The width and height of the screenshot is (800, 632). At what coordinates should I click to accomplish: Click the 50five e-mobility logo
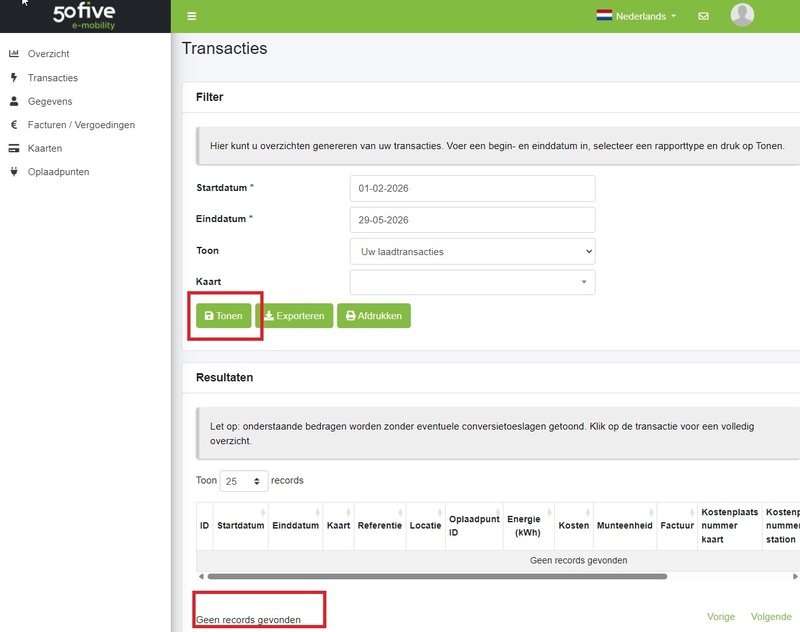click(84, 16)
